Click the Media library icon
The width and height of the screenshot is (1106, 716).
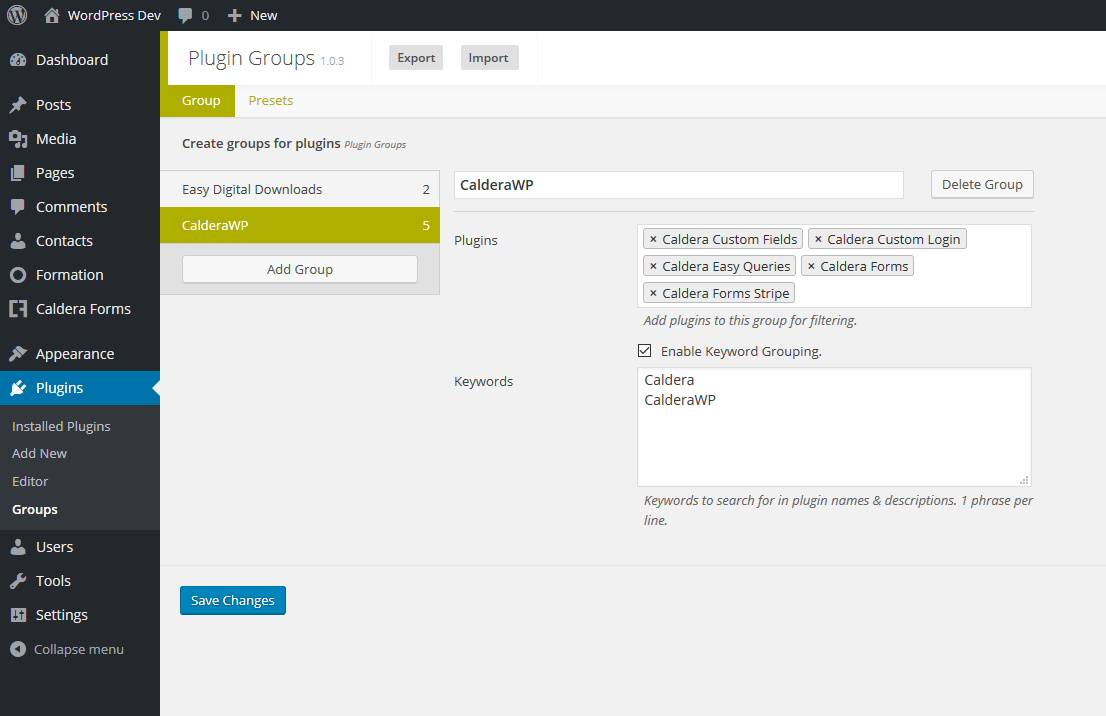coord(18,139)
